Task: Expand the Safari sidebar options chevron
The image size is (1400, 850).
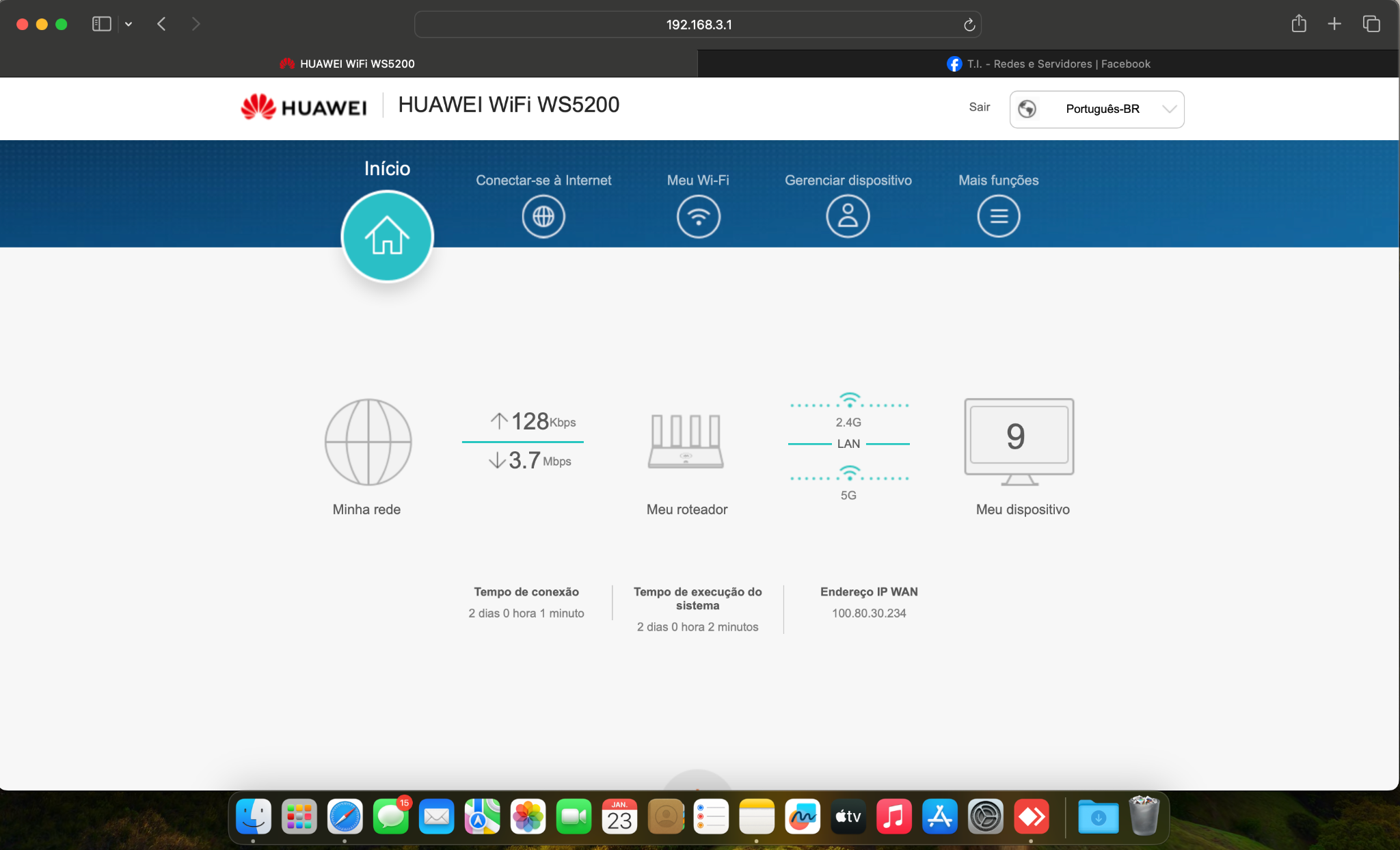Action: [x=129, y=25]
